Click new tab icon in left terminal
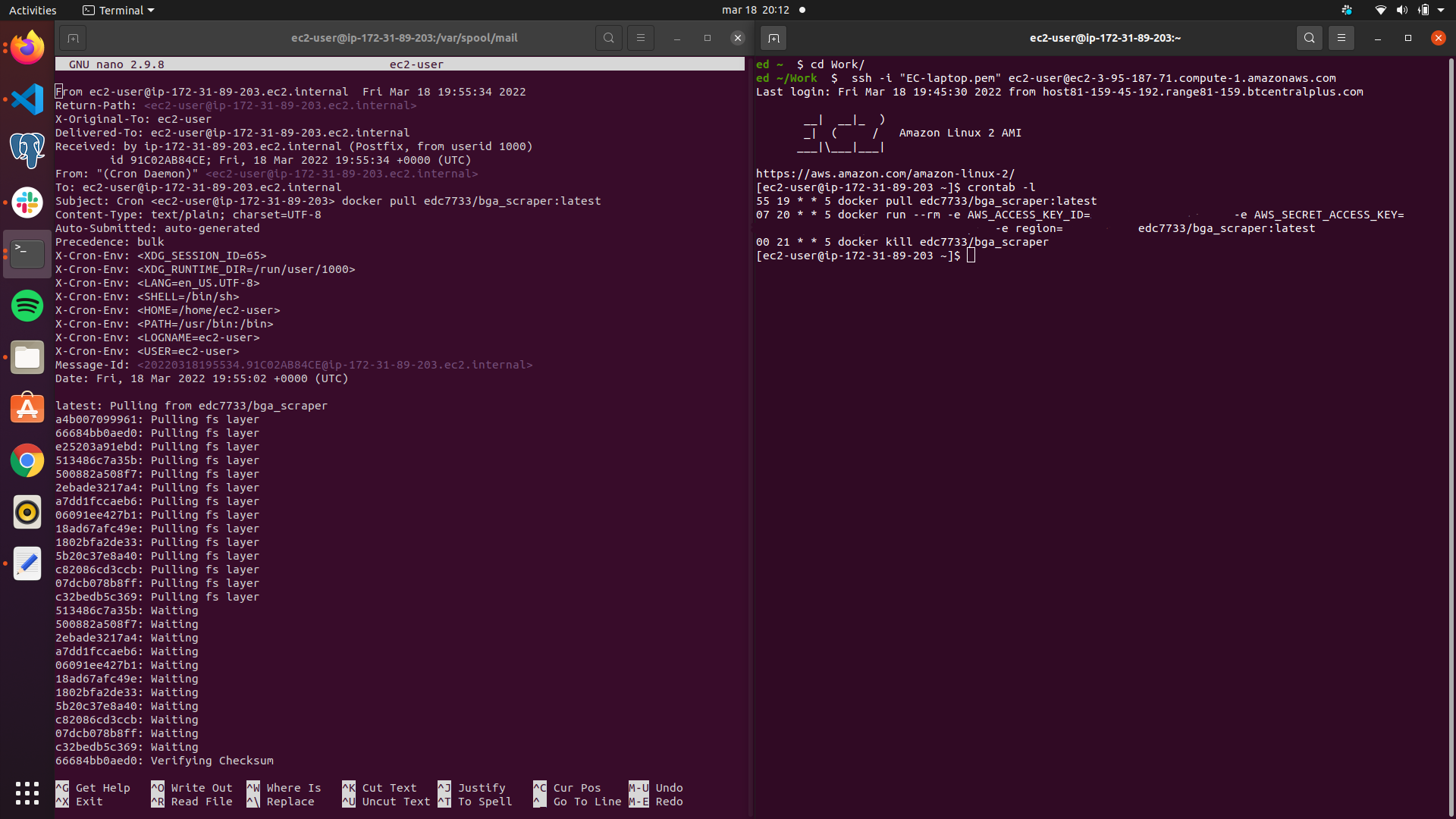Screen dimensions: 1456x819 [73, 38]
